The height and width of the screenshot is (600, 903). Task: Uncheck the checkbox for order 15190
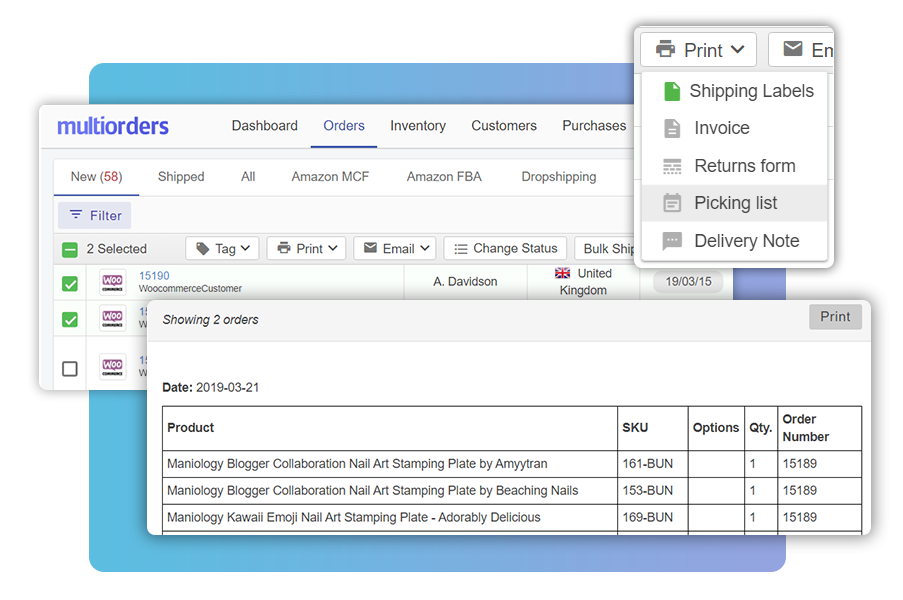(70, 283)
